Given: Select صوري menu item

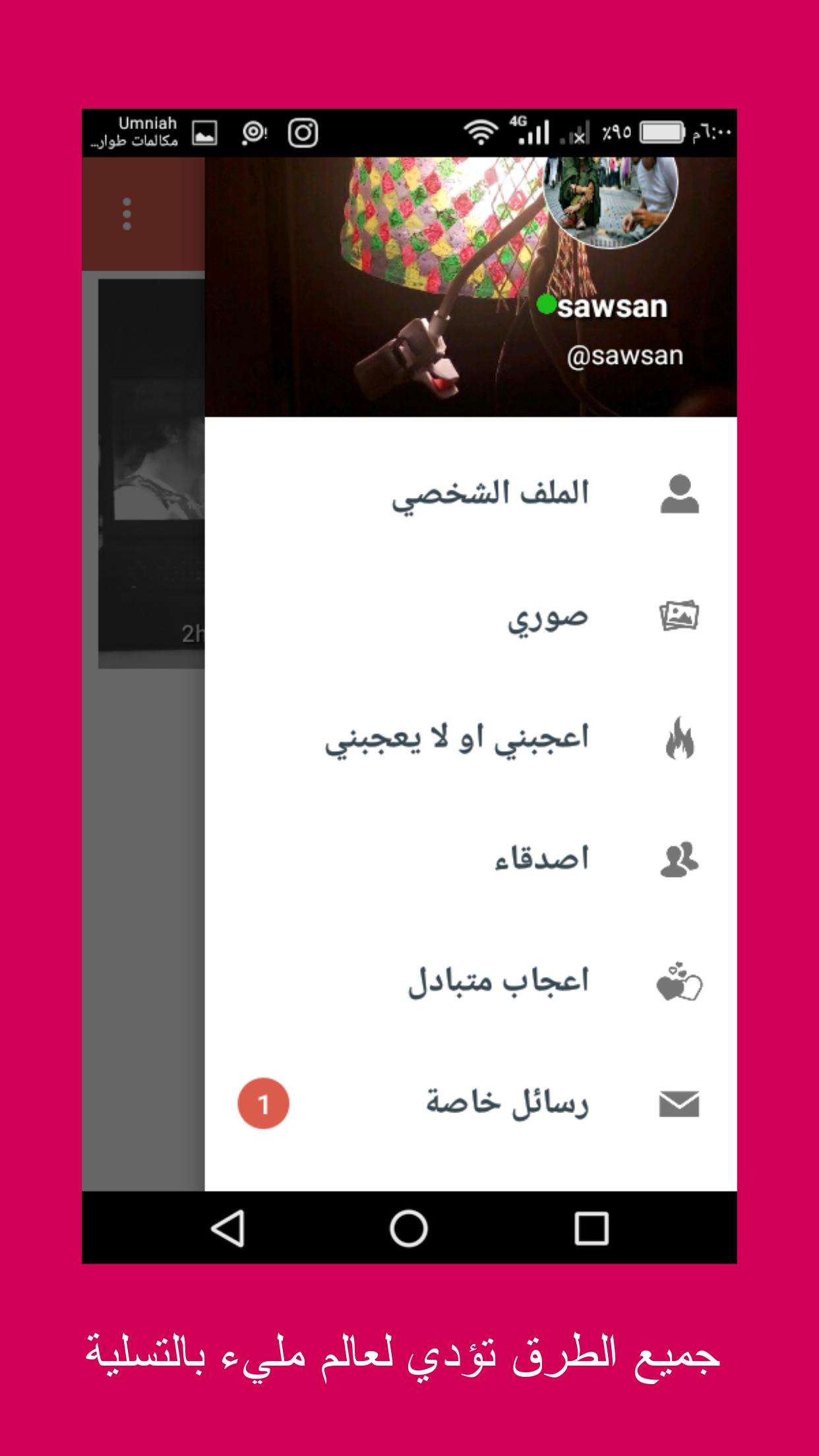Looking at the screenshot, I should [x=471, y=616].
